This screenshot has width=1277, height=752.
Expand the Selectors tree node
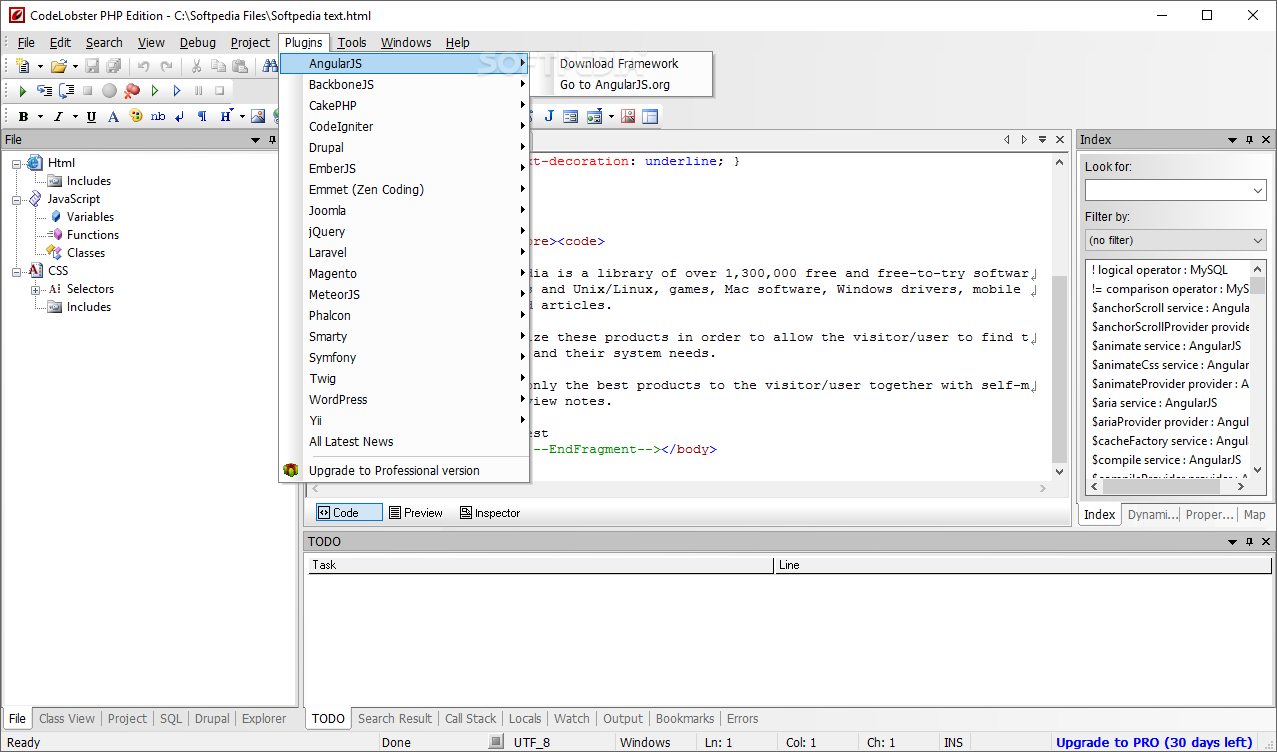click(x=36, y=289)
